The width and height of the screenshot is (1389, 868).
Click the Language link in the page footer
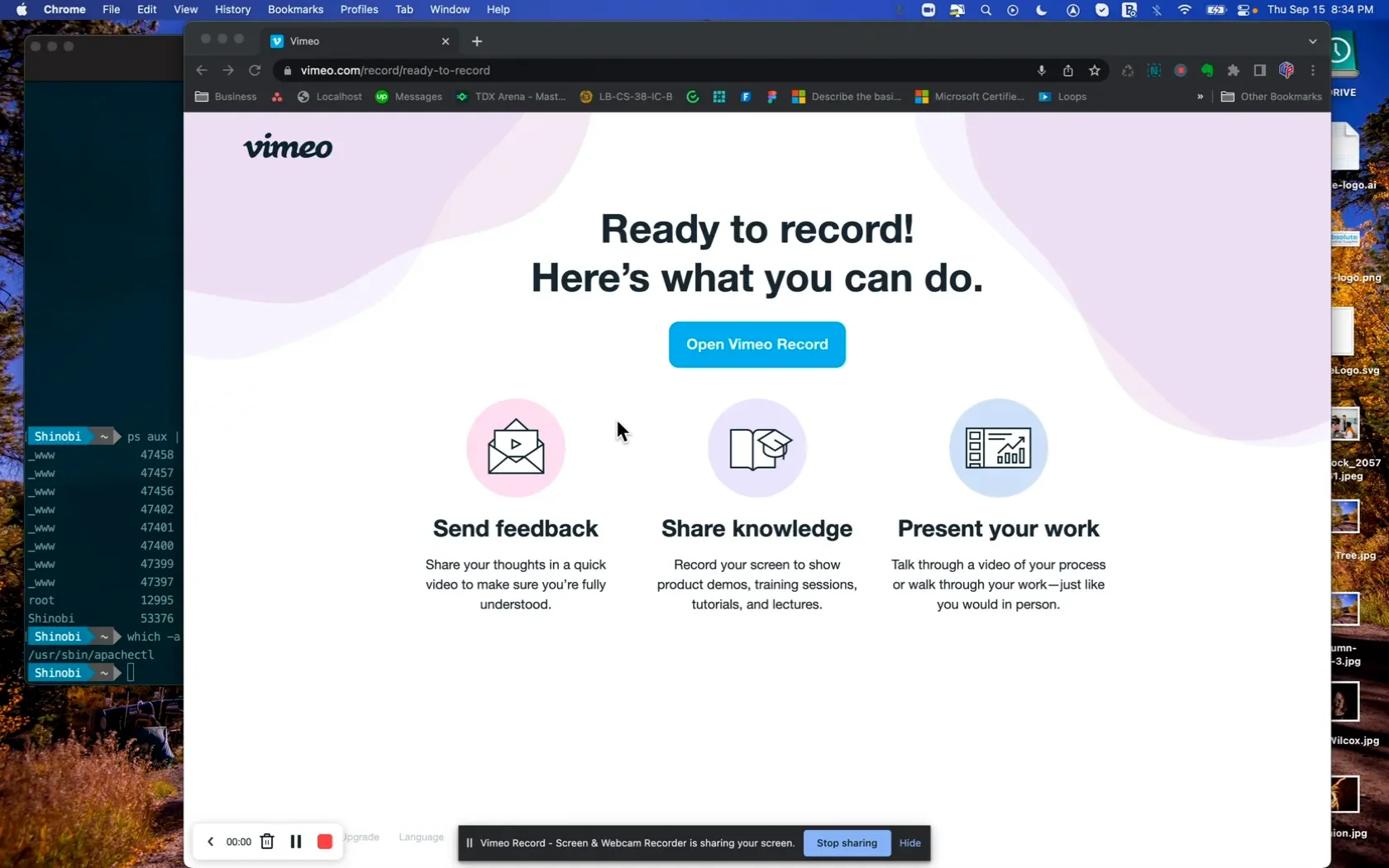(421, 837)
